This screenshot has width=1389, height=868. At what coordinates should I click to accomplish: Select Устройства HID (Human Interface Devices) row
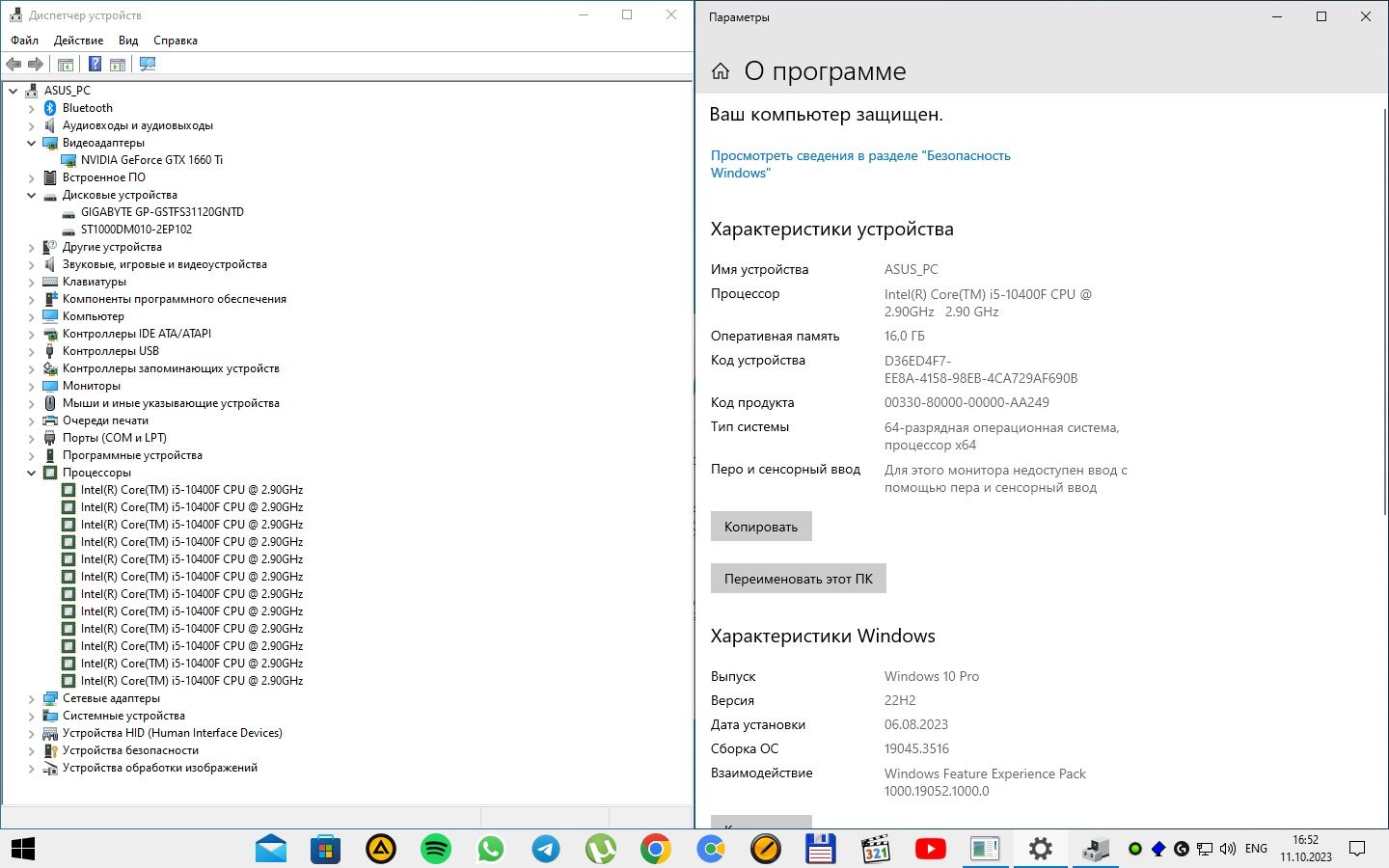tap(173, 733)
